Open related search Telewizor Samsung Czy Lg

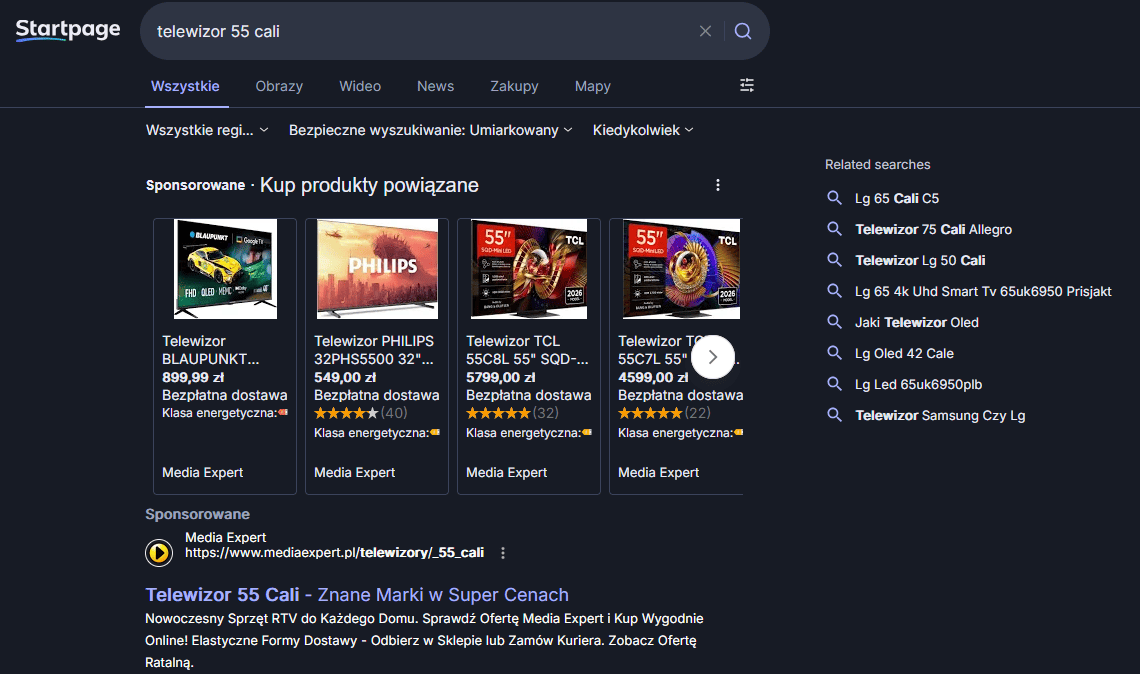pos(939,415)
